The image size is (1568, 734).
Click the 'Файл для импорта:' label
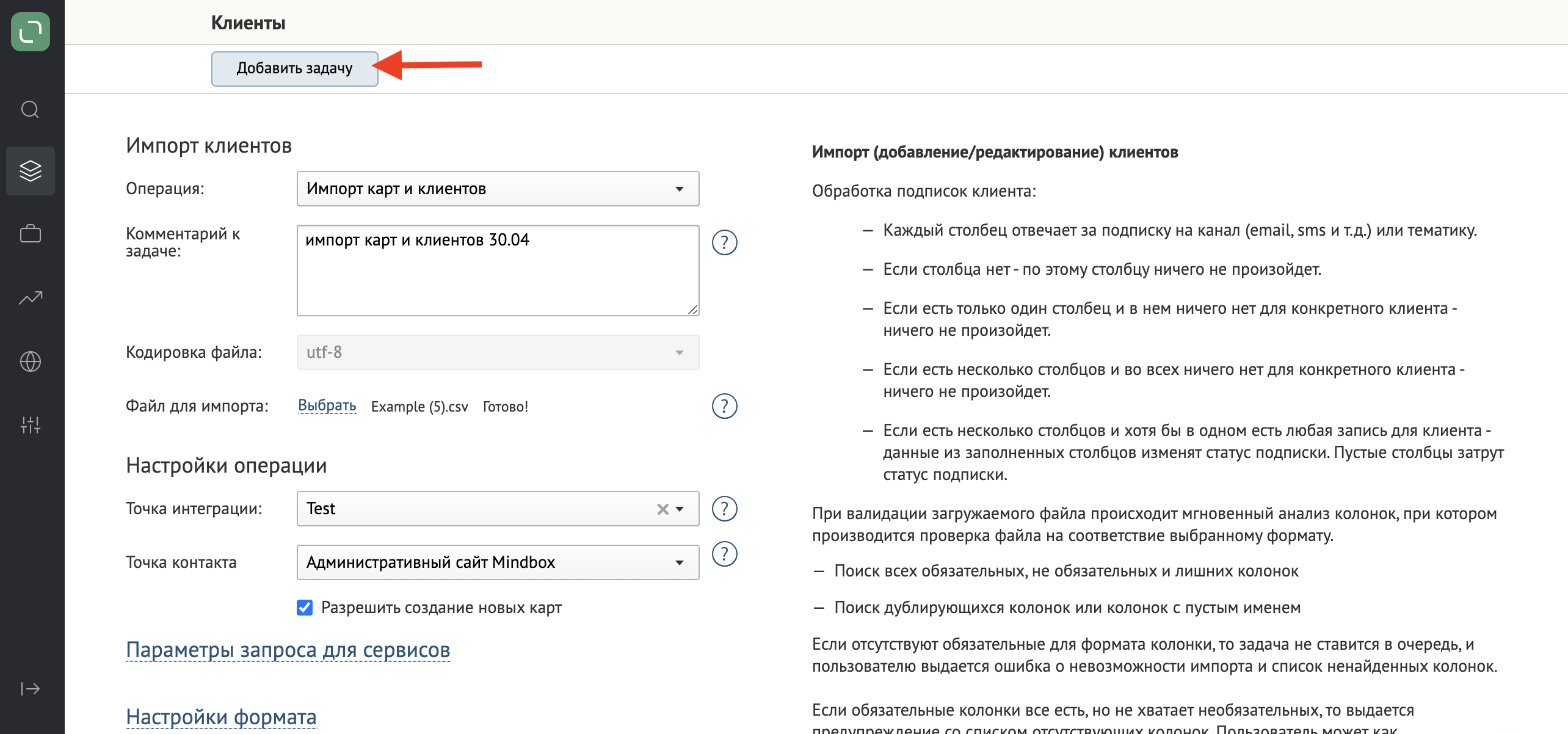(x=197, y=406)
